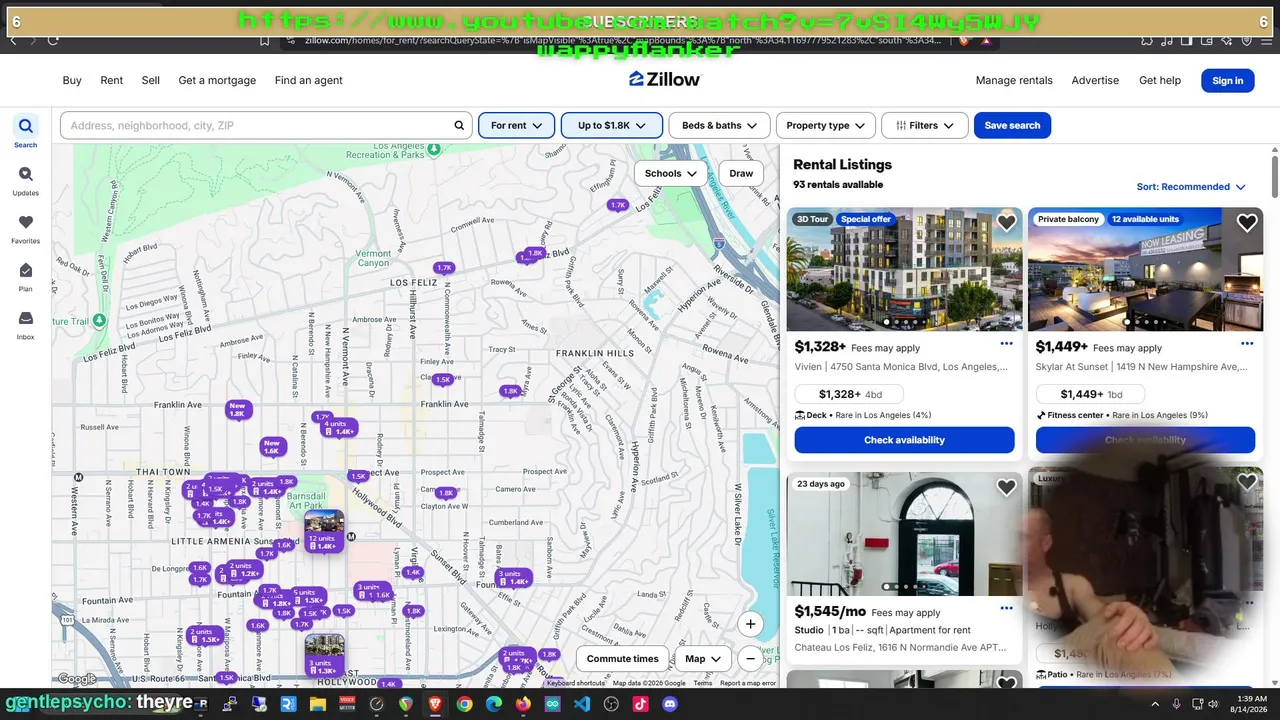Open more options for the $1,328+ listing
Screen dimensions: 1280x720
point(1006,344)
